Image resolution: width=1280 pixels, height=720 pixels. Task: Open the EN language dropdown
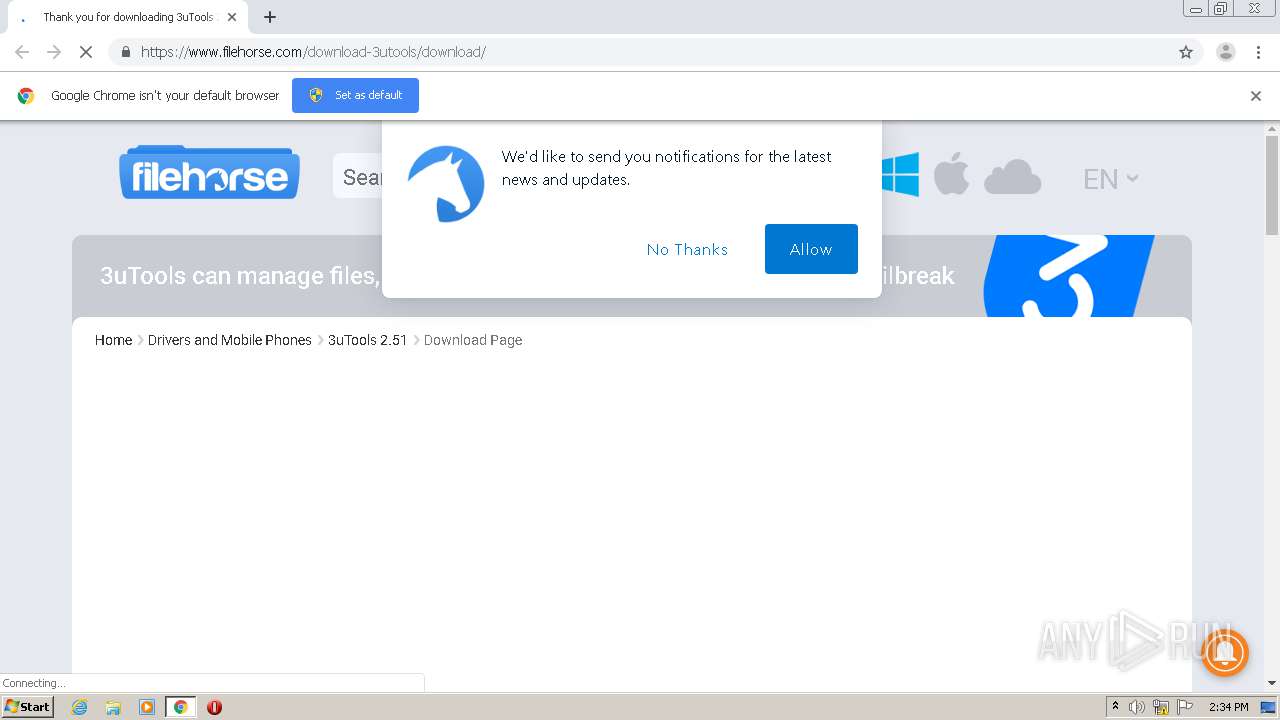point(1110,179)
